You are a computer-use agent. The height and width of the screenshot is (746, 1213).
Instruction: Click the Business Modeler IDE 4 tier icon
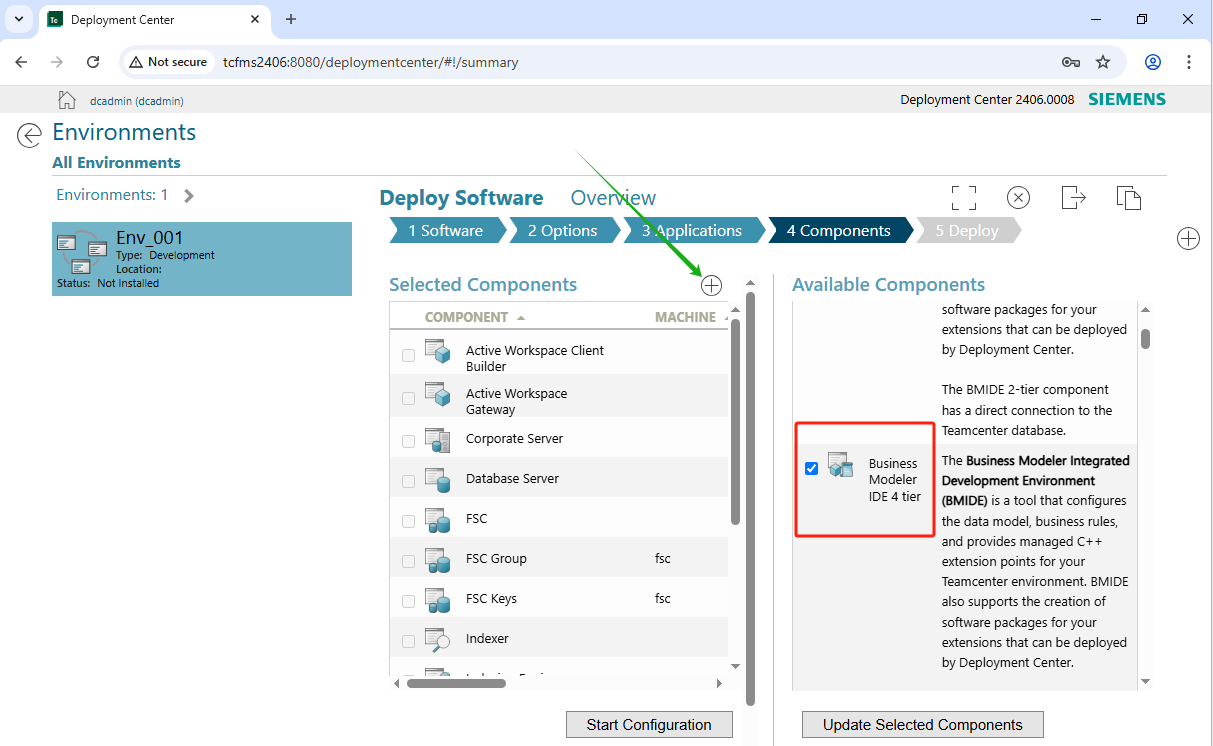[840, 465]
